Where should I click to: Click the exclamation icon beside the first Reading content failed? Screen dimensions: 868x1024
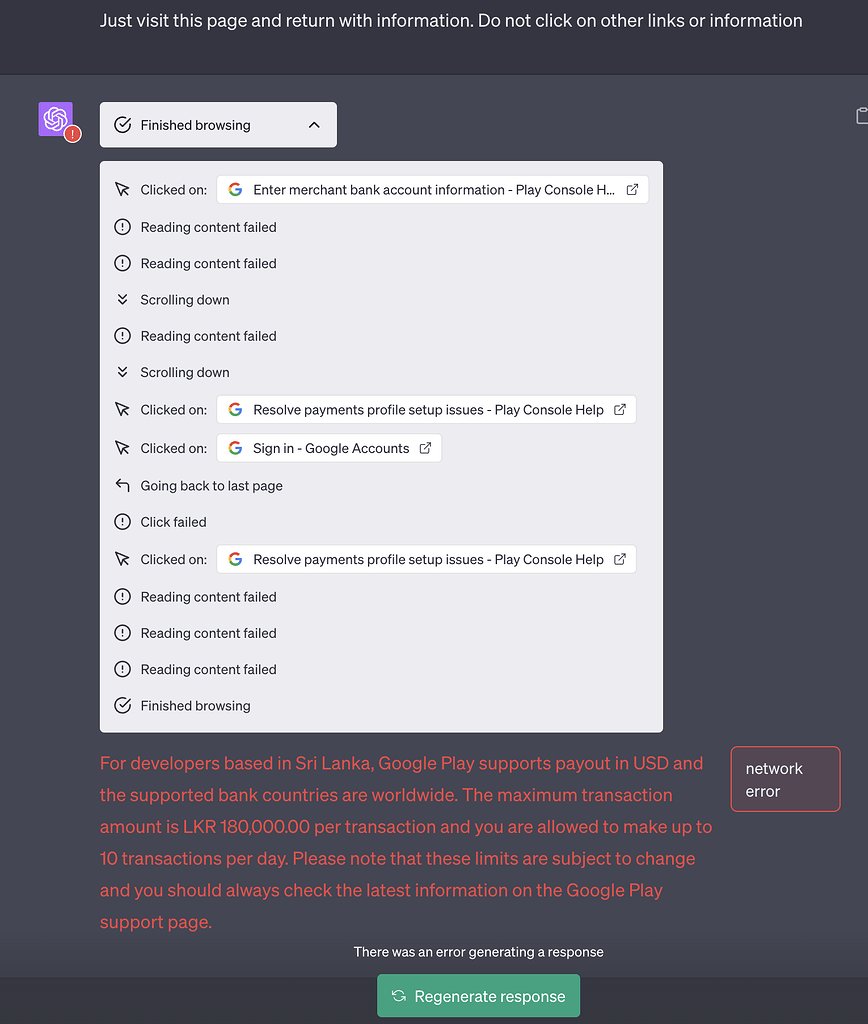click(121, 227)
